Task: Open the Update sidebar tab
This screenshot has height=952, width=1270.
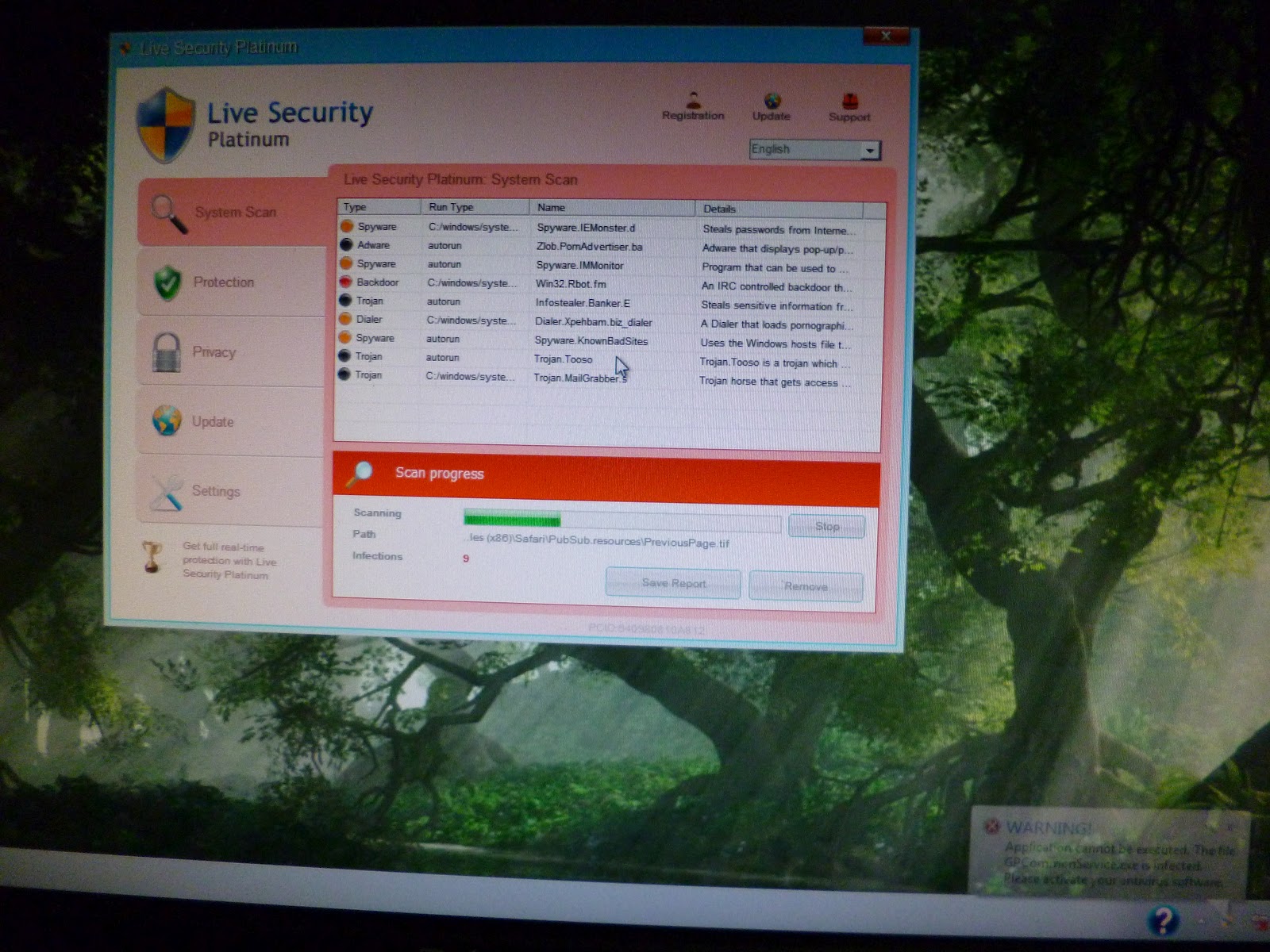Action: point(229,421)
